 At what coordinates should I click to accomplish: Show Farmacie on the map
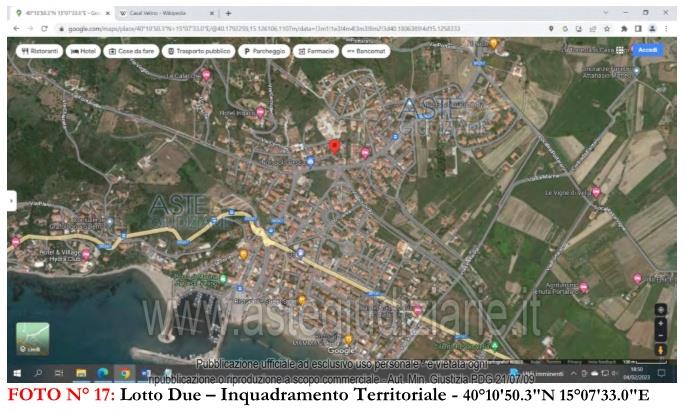[316, 51]
